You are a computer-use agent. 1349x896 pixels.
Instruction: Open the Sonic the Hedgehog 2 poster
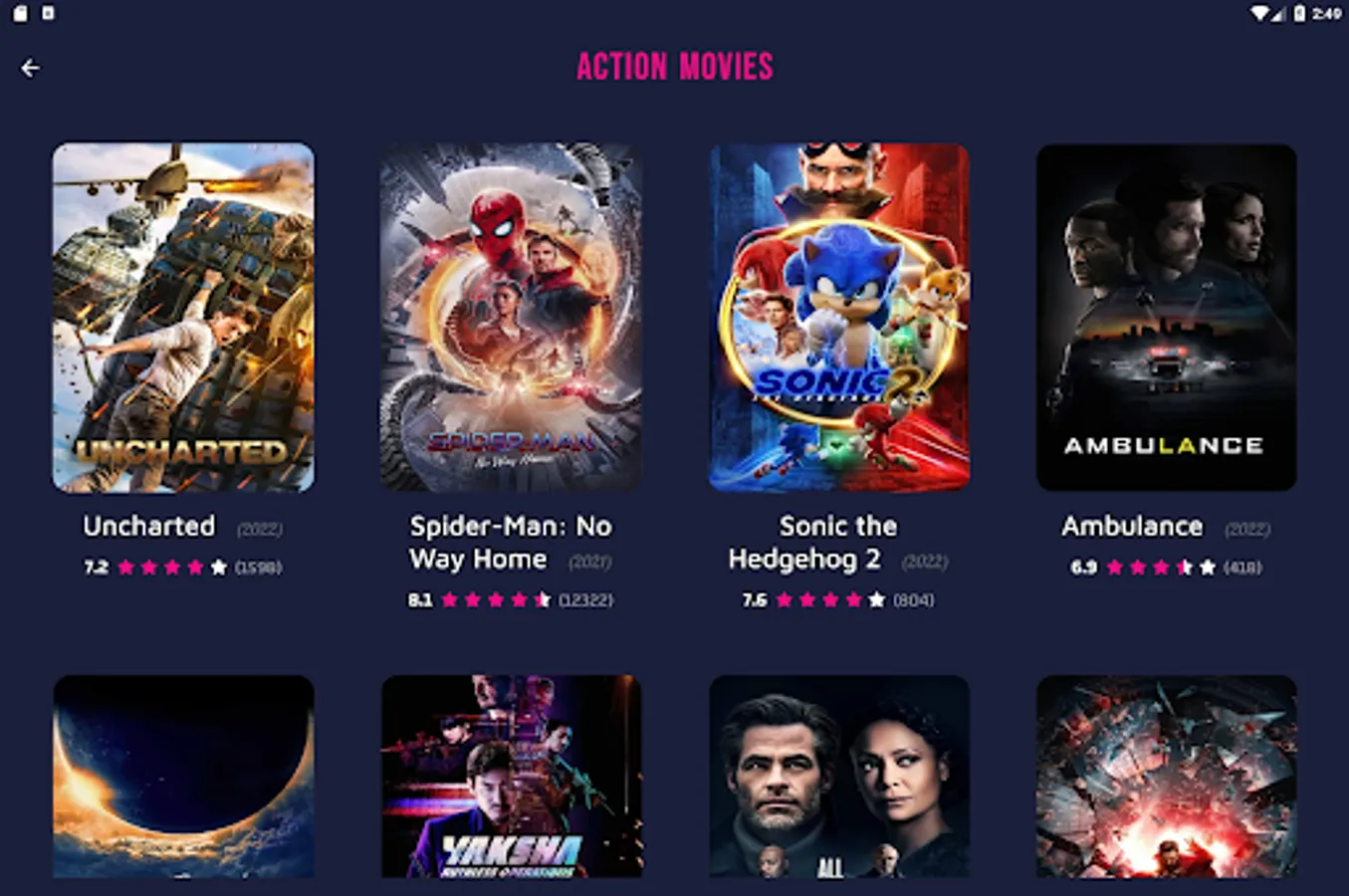click(x=838, y=318)
